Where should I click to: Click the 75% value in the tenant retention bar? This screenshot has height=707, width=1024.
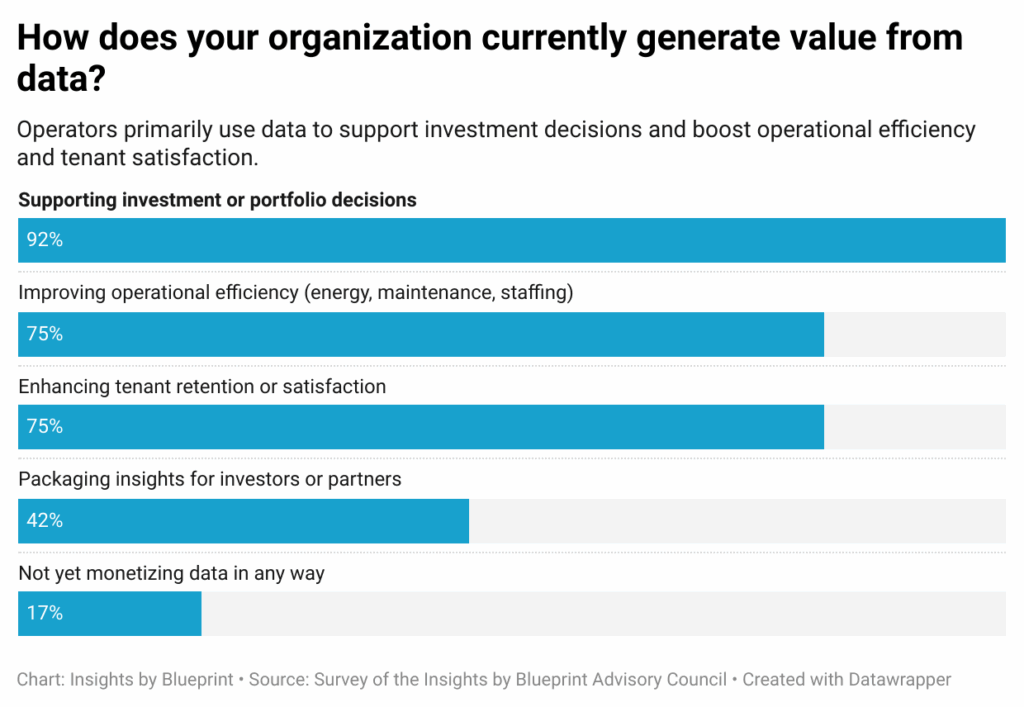(45, 427)
